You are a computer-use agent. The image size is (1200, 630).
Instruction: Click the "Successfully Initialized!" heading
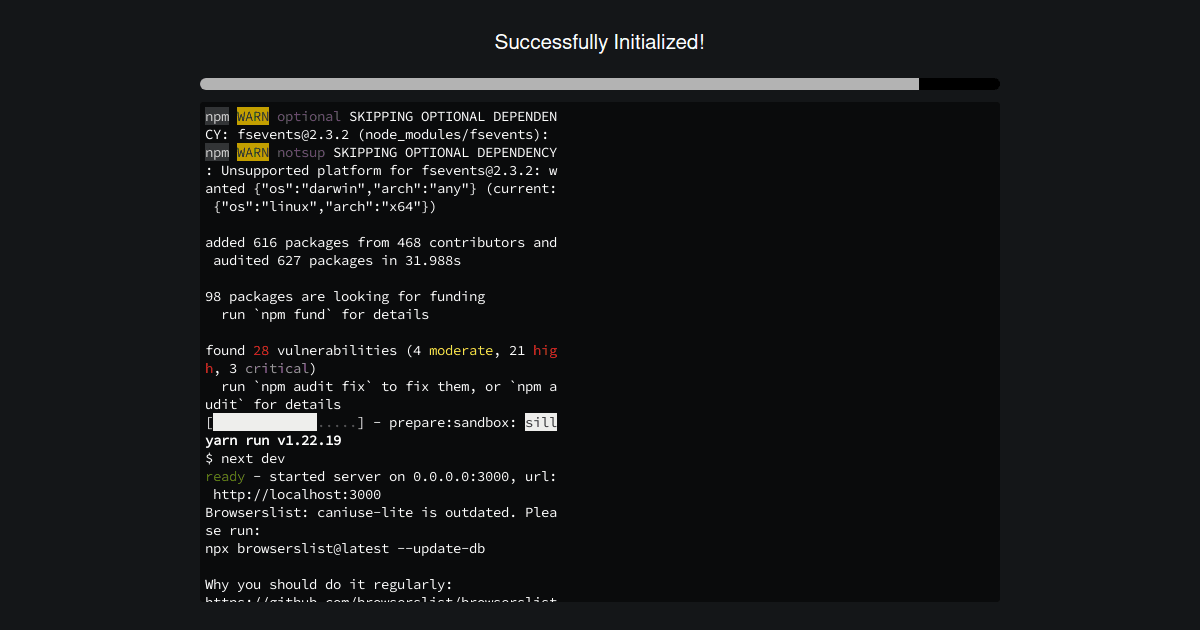pyautogui.click(x=599, y=42)
